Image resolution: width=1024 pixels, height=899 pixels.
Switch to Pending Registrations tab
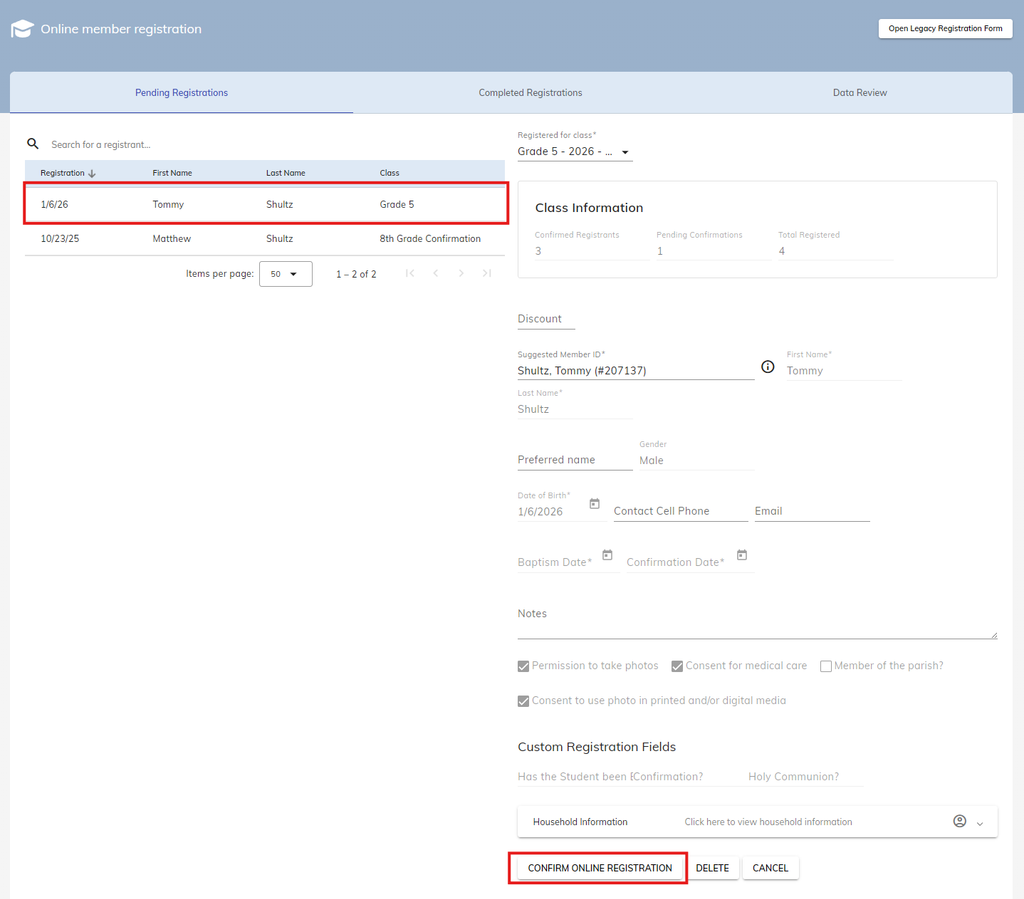coord(182,93)
